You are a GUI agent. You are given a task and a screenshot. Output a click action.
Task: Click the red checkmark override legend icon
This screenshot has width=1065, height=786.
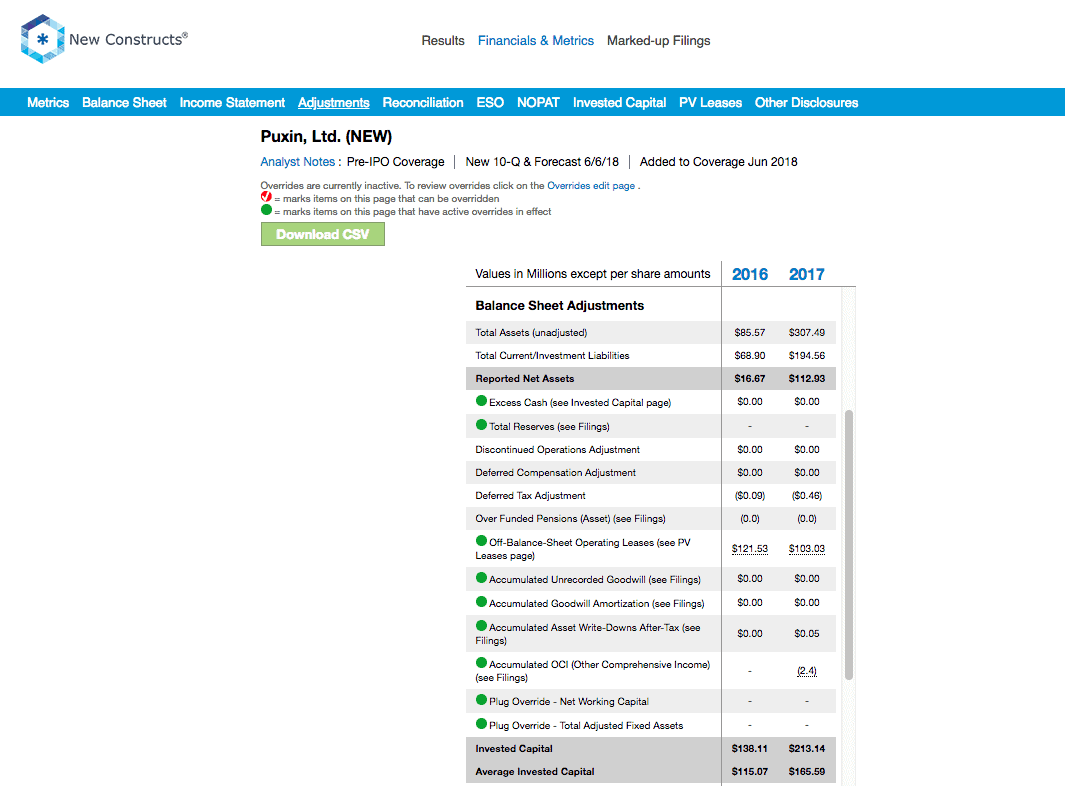coord(266,197)
